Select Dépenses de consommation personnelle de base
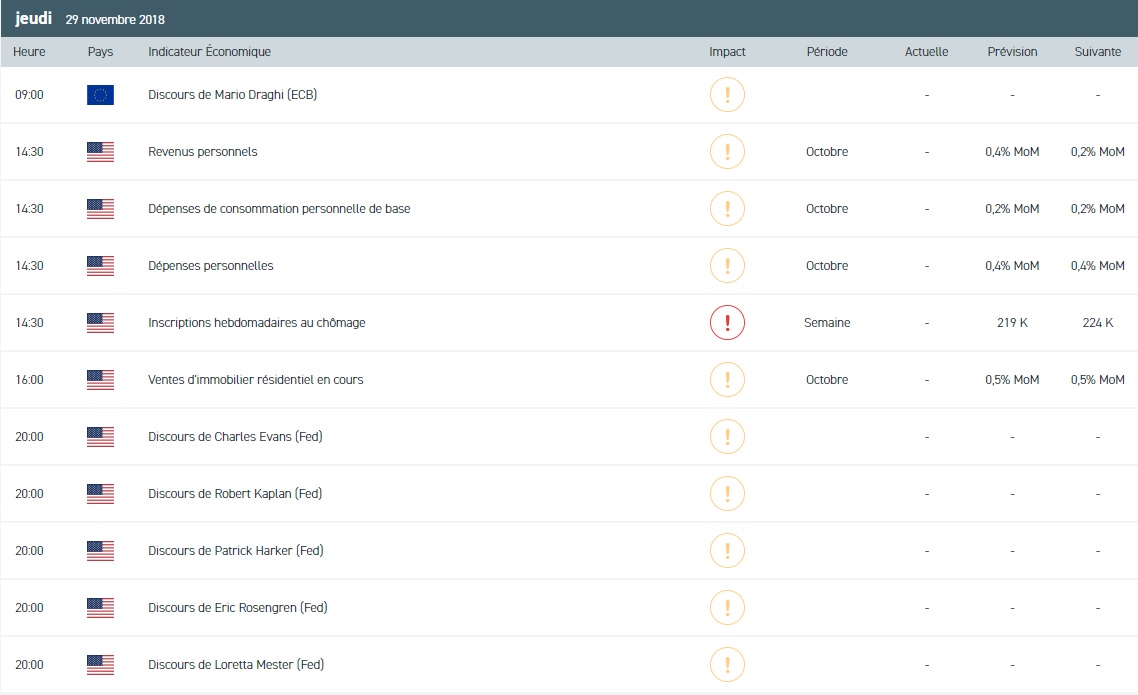 (279, 209)
